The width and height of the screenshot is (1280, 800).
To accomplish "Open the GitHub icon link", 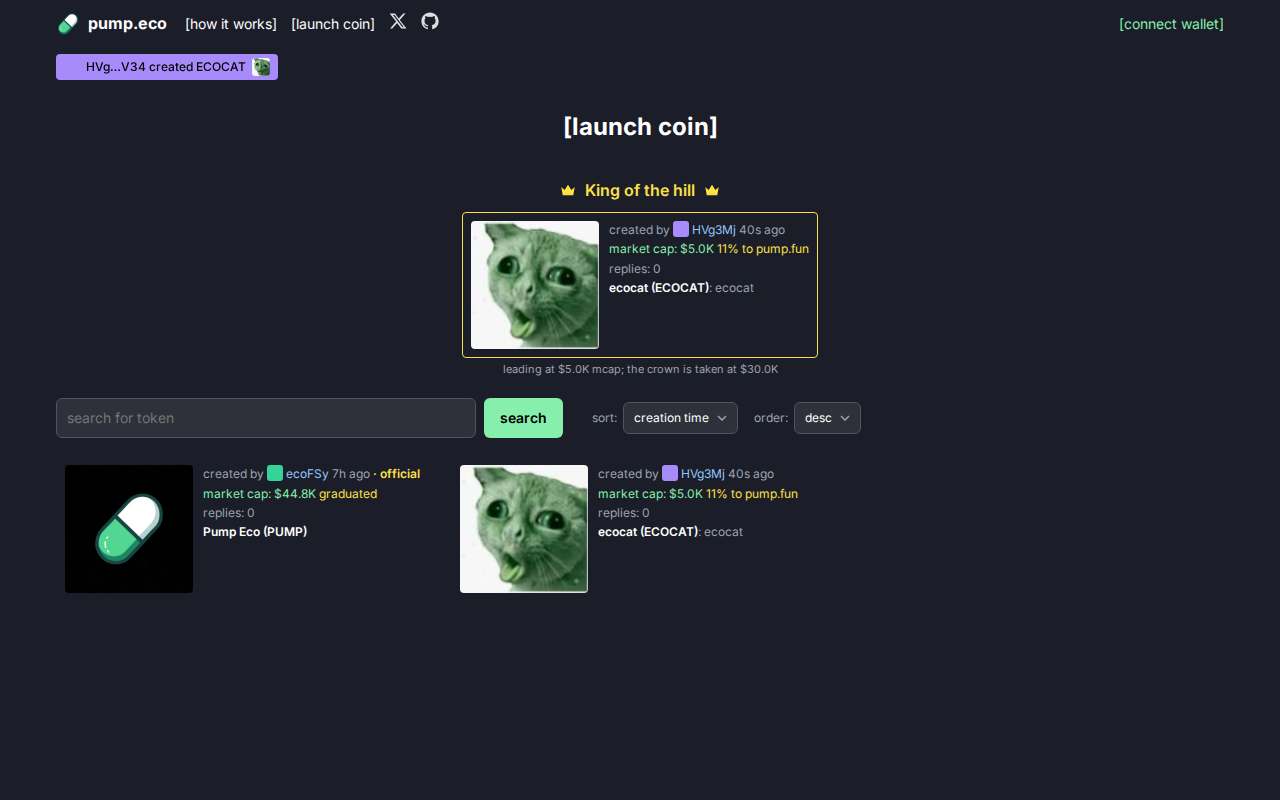I will (x=430, y=21).
